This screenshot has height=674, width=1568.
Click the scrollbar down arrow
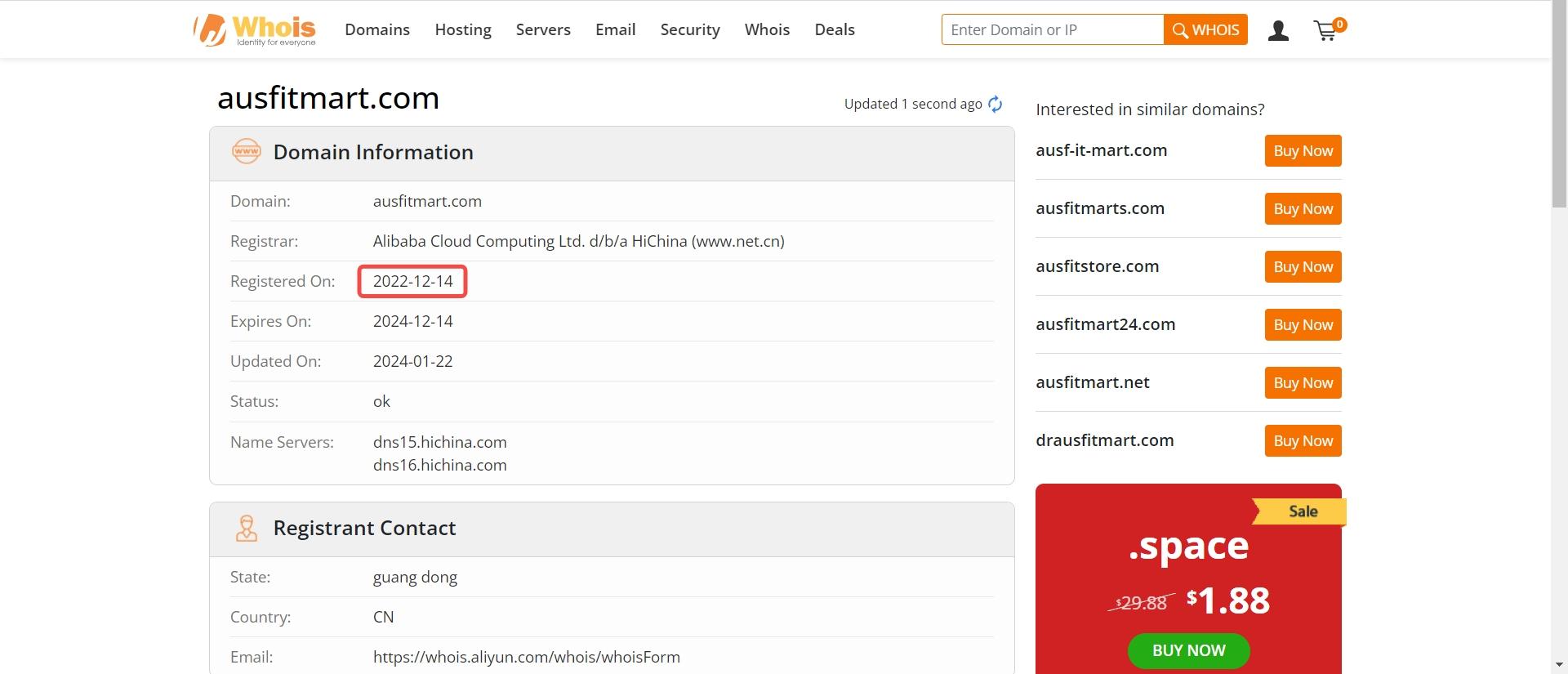pos(1559,665)
